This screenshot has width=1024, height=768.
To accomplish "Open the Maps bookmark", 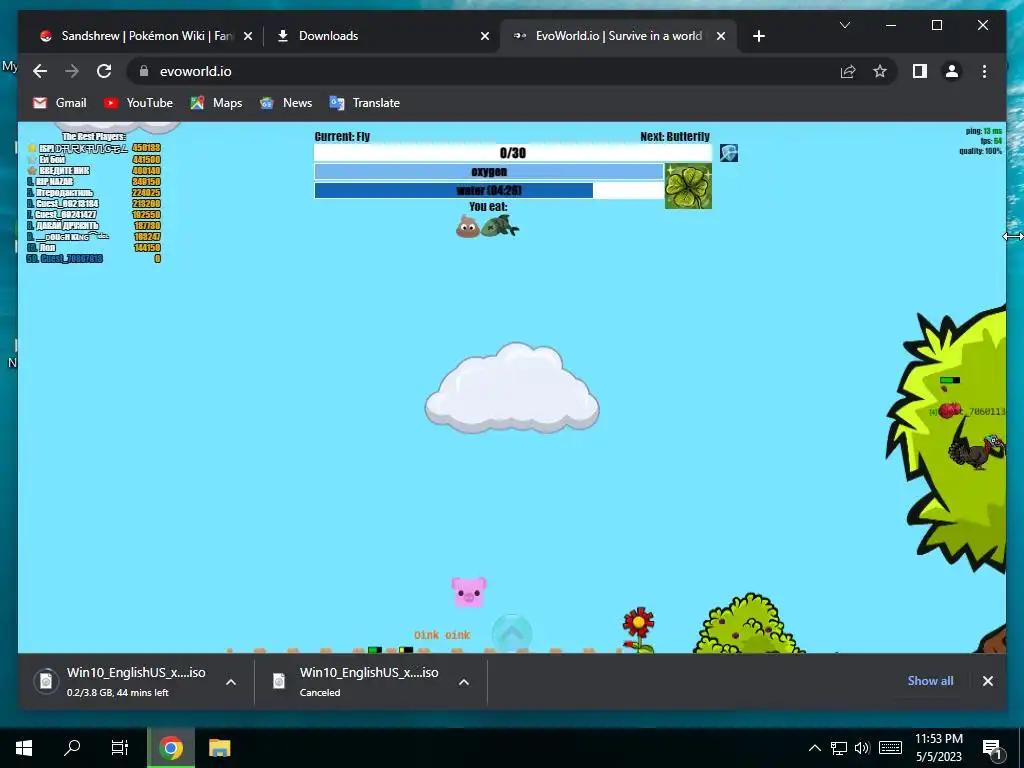I will [x=216, y=103].
